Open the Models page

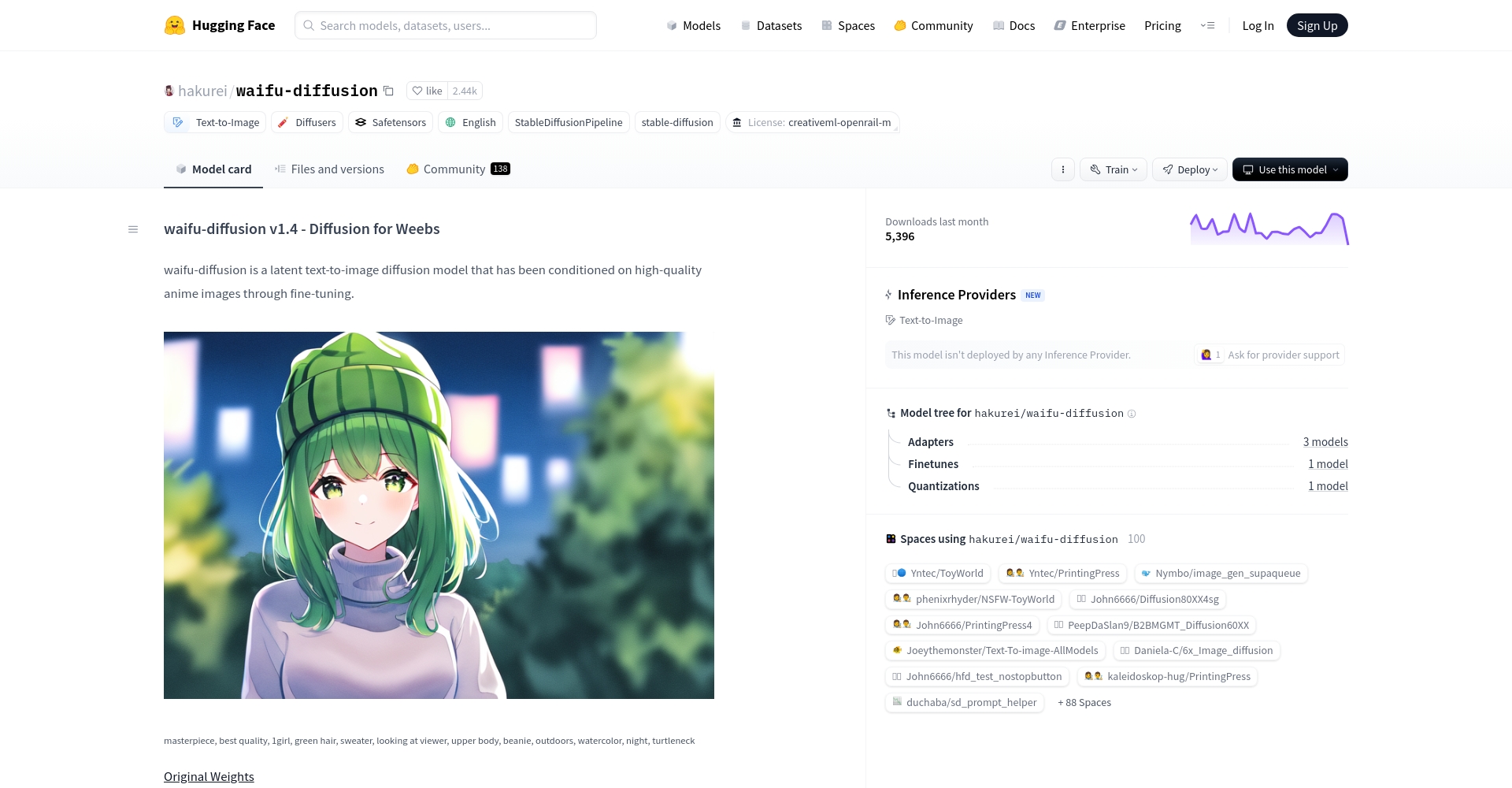pos(693,25)
